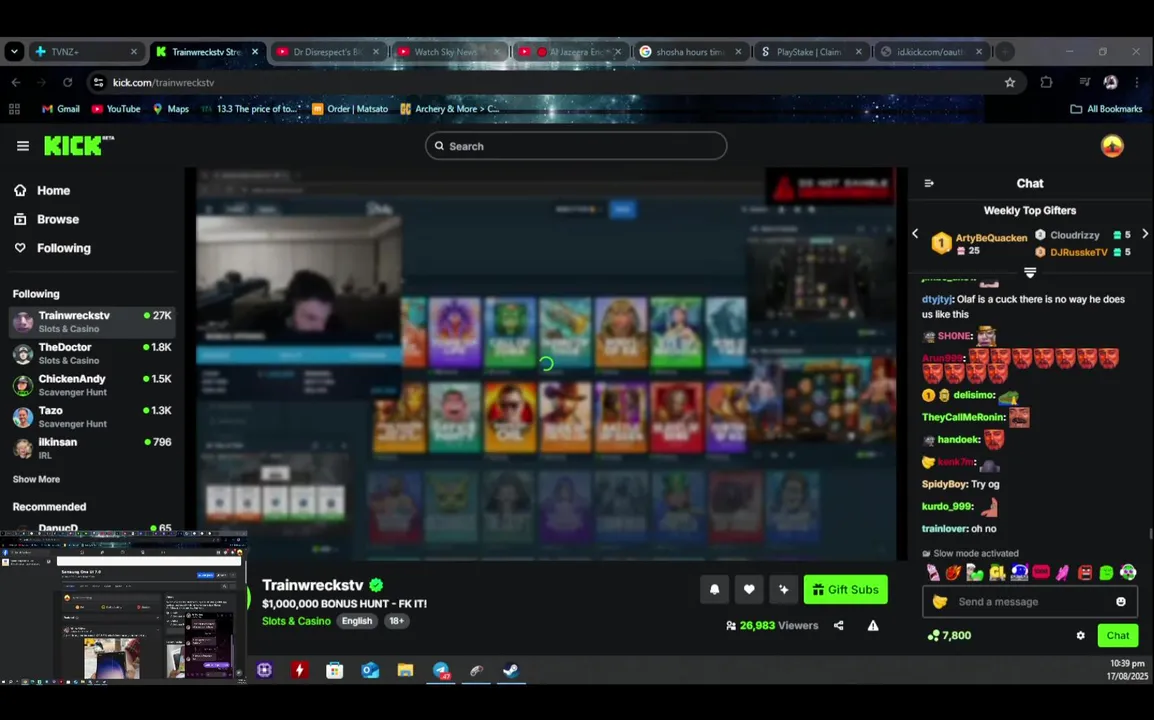1154x720 pixels.
Task: Open the Chrome media control icon
Action: click(x=1084, y=82)
